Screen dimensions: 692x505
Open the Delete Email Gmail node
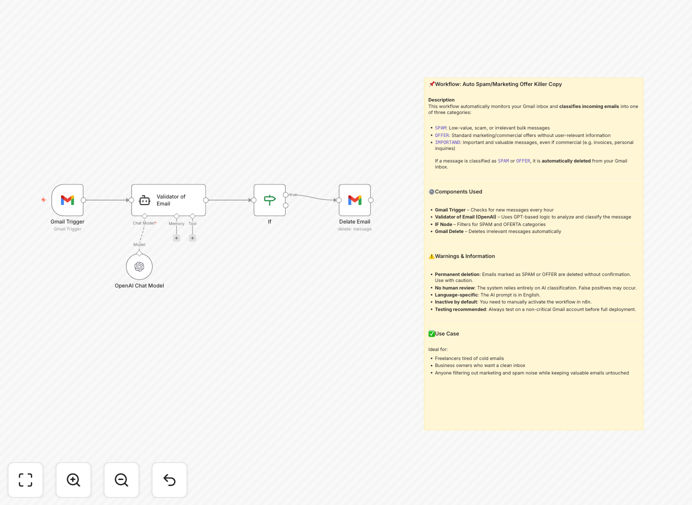[x=355, y=200]
